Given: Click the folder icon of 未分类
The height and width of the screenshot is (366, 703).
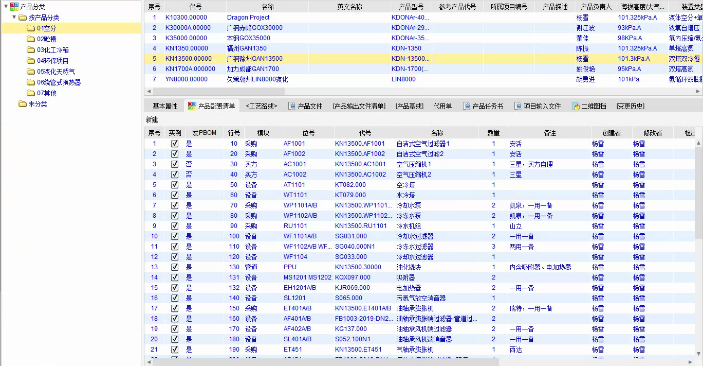Looking at the screenshot, I should (22, 104).
